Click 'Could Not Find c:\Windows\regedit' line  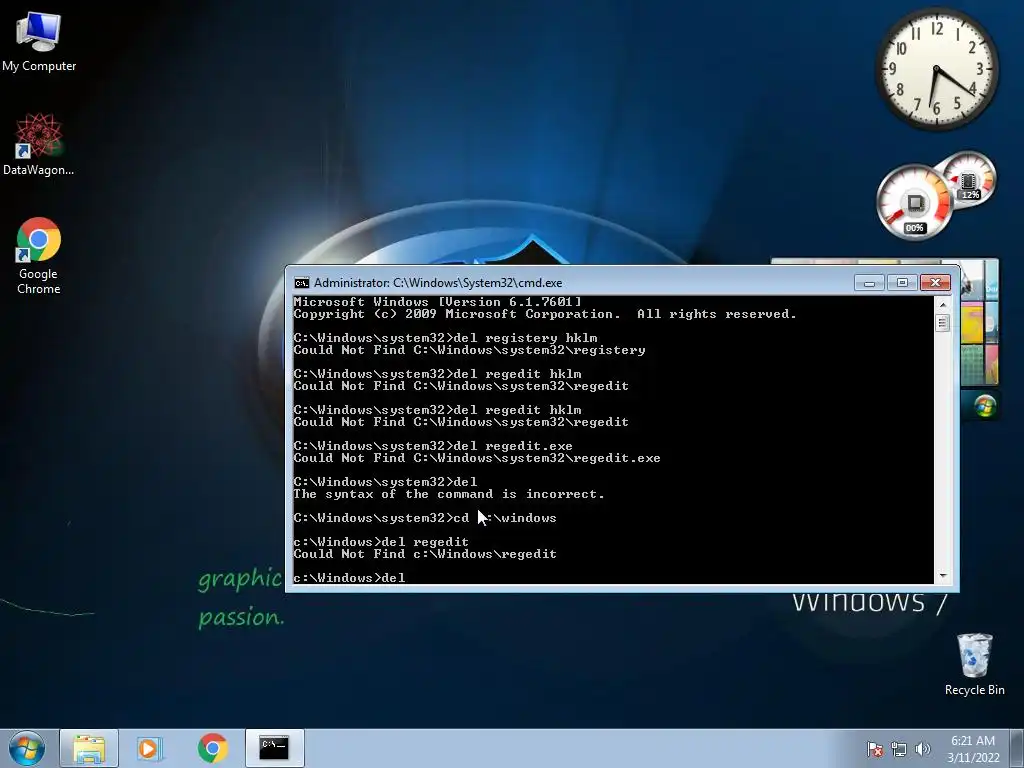pos(425,554)
